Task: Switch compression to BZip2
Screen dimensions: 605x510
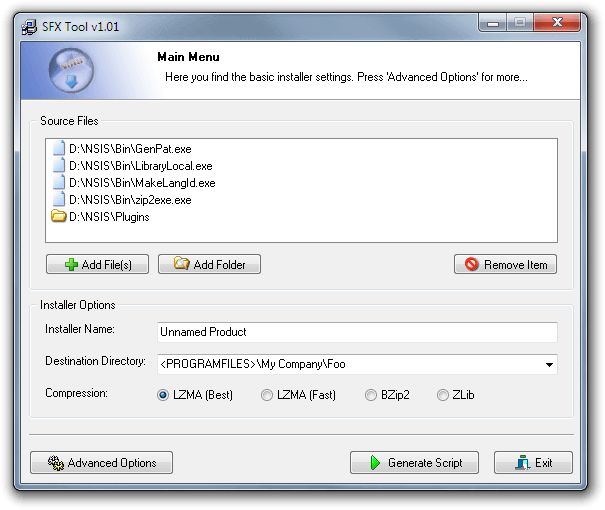Action: click(x=371, y=395)
